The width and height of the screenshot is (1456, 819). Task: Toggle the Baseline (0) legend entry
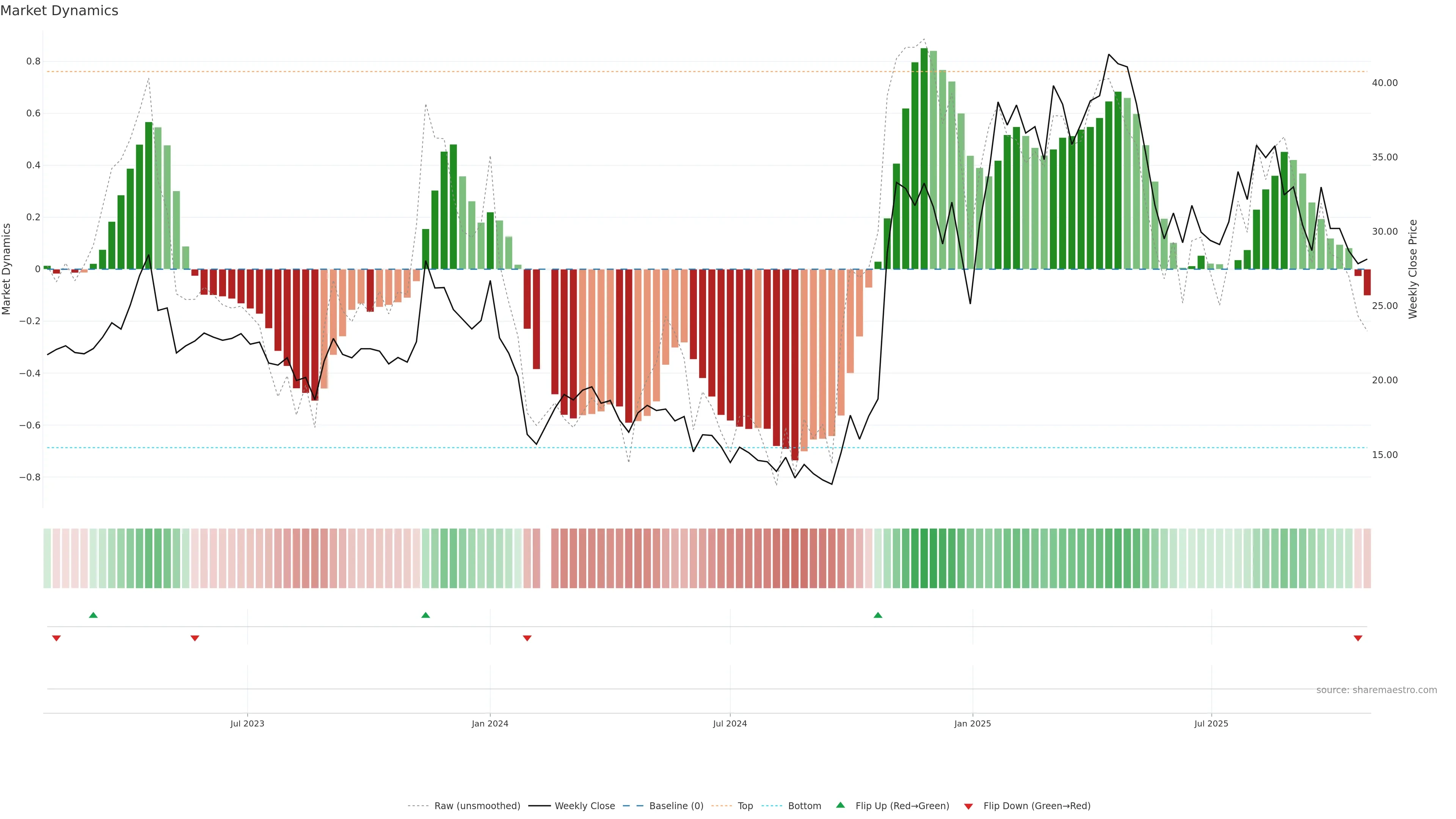click(x=676, y=806)
